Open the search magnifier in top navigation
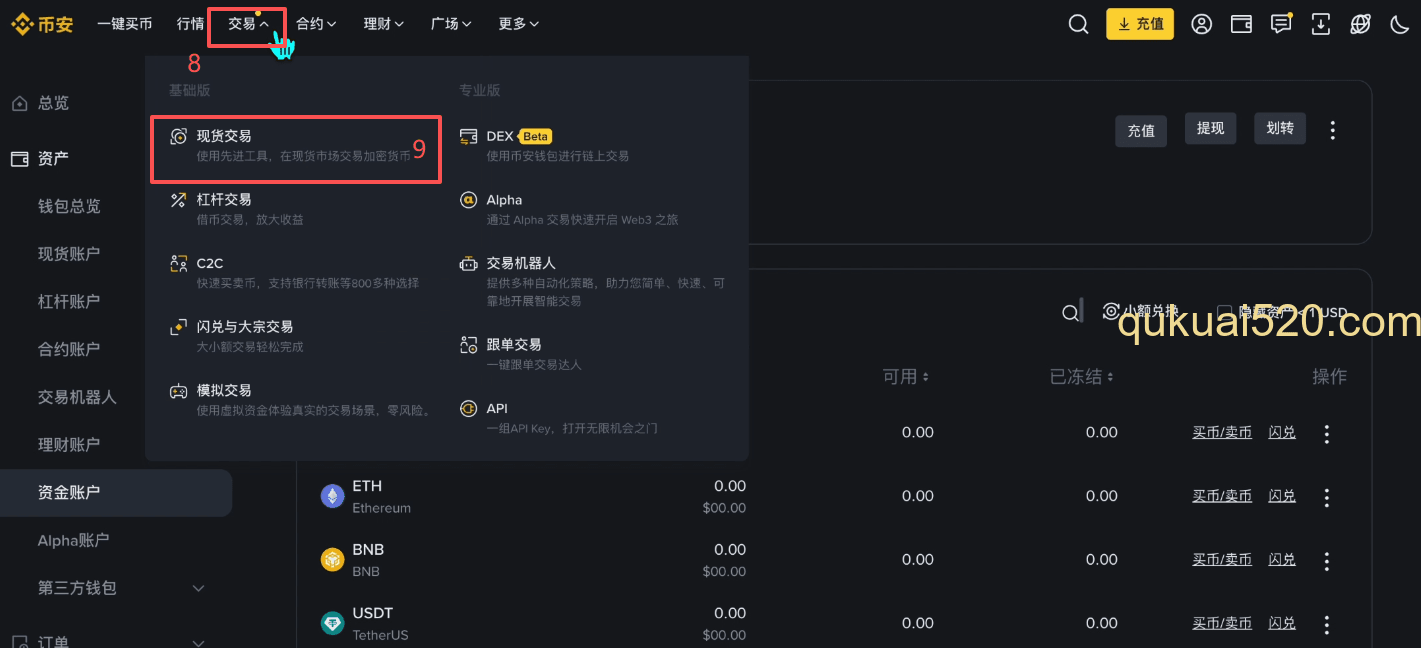The height and width of the screenshot is (648, 1421). click(1078, 24)
